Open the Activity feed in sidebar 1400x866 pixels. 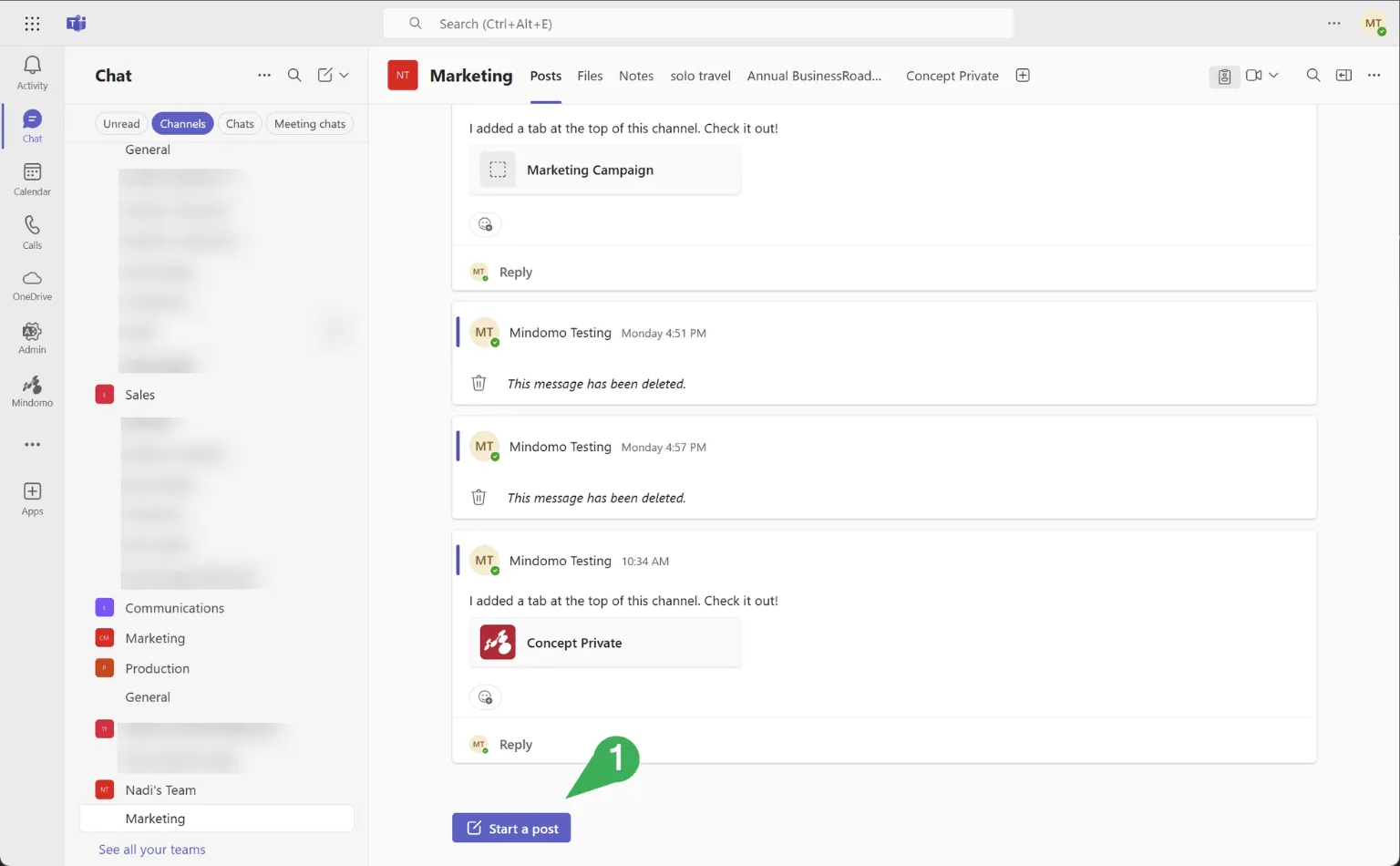[x=32, y=72]
